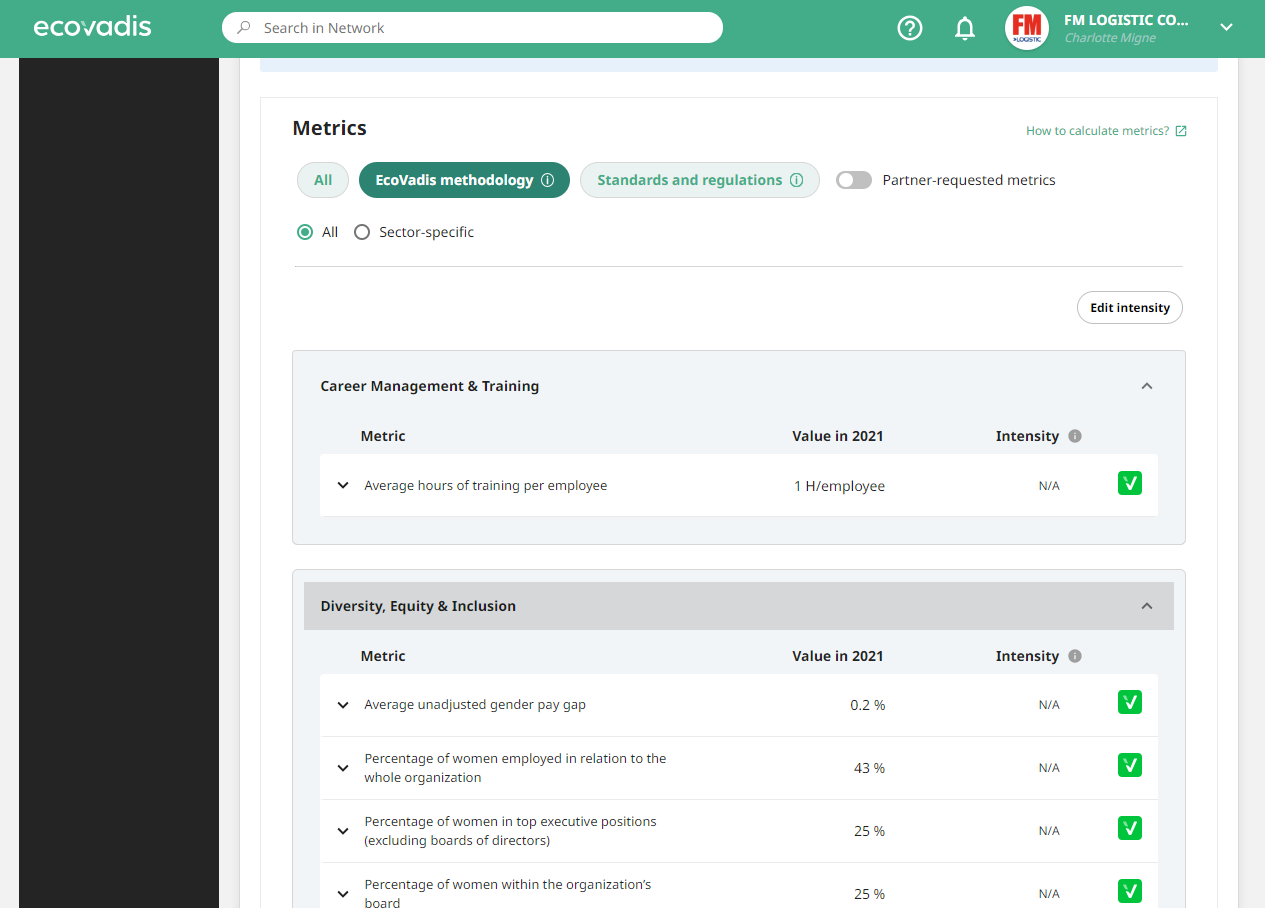Click the search magnifier icon

pyautogui.click(x=243, y=28)
